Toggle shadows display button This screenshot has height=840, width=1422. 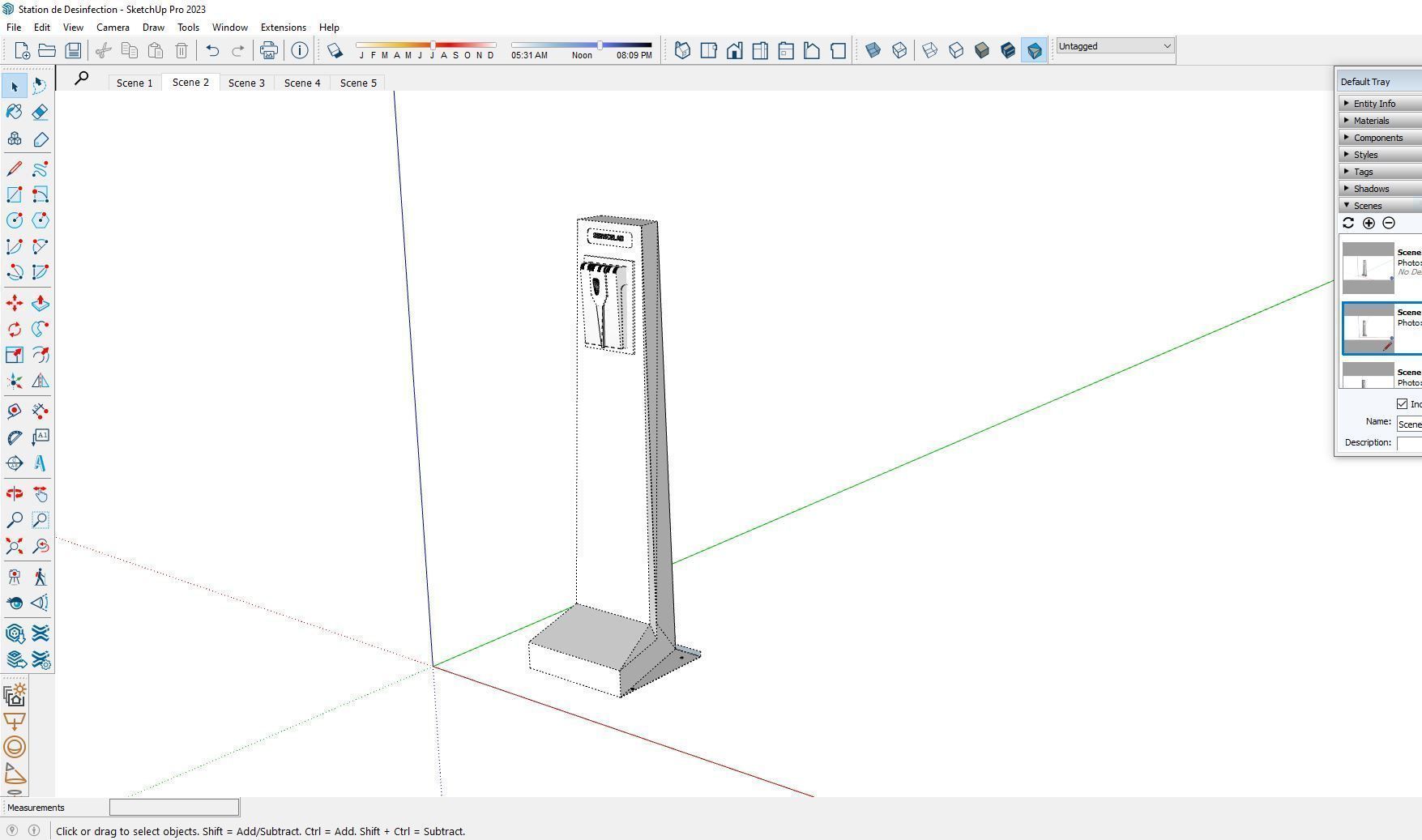tap(335, 51)
